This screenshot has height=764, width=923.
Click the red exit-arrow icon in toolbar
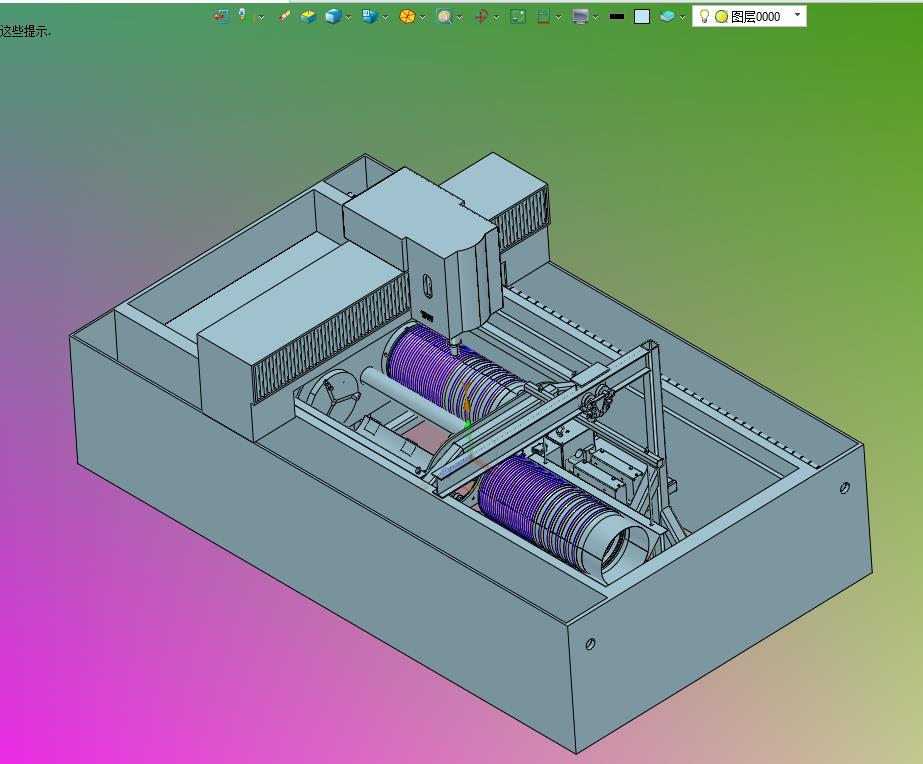[x=221, y=16]
